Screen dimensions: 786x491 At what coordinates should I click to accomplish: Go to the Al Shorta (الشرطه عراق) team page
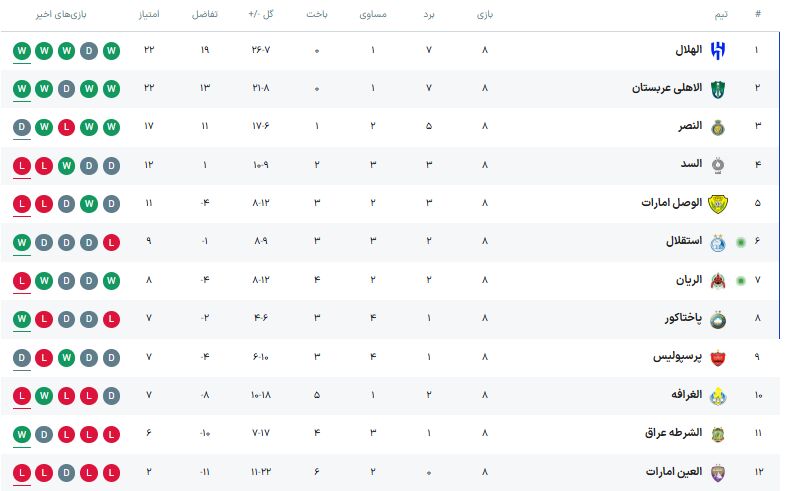pyautogui.click(x=672, y=434)
